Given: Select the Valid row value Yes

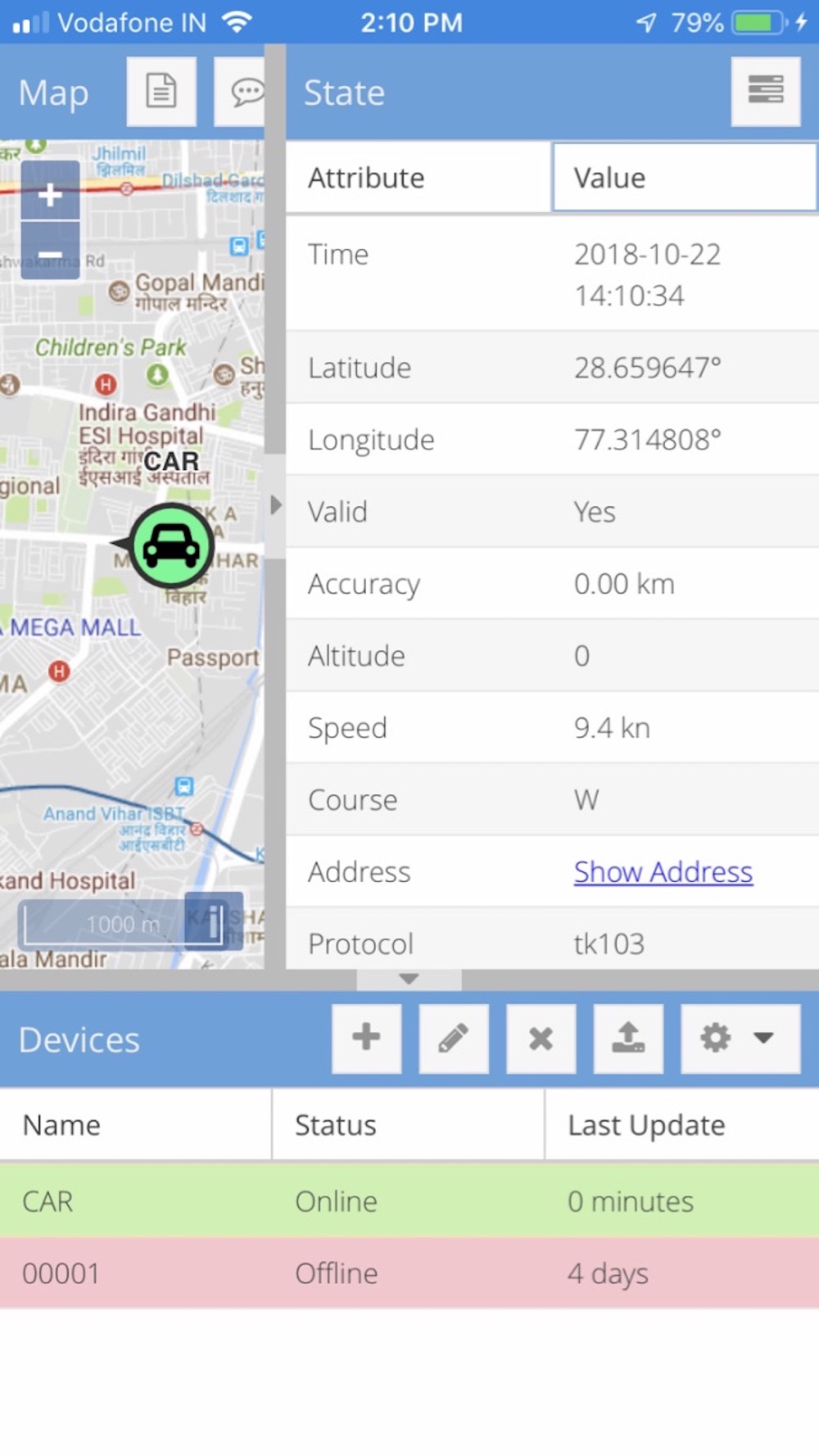Looking at the screenshot, I should 594,512.
